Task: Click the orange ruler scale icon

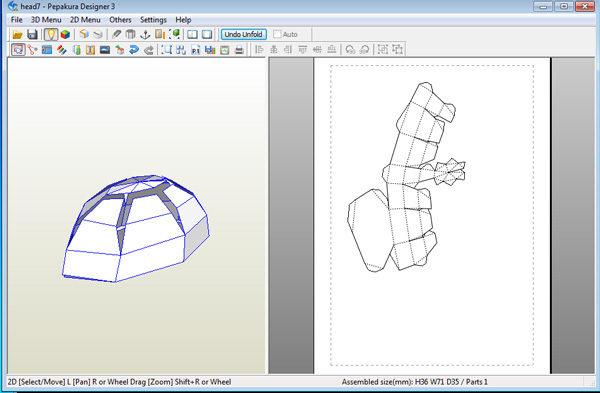Action: pos(160,34)
